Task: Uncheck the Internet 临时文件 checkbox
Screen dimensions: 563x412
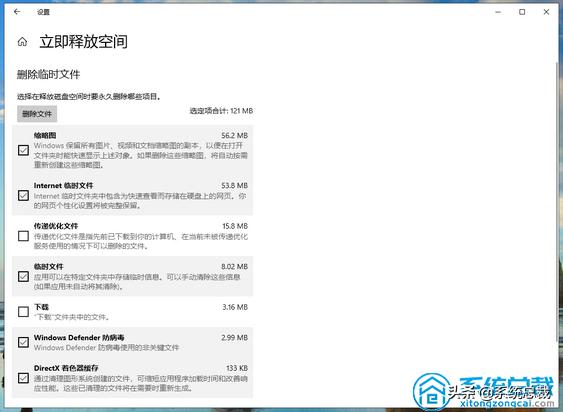Action: (x=23, y=195)
